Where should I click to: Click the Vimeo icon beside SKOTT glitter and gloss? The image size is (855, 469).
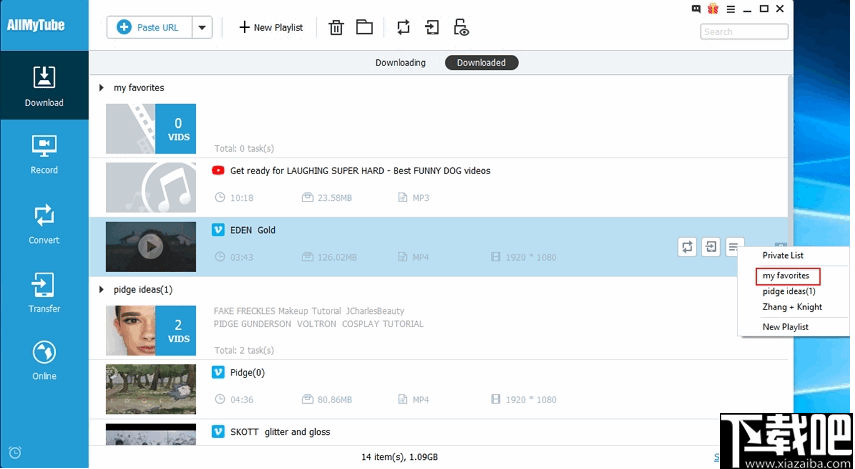click(x=218, y=432)
